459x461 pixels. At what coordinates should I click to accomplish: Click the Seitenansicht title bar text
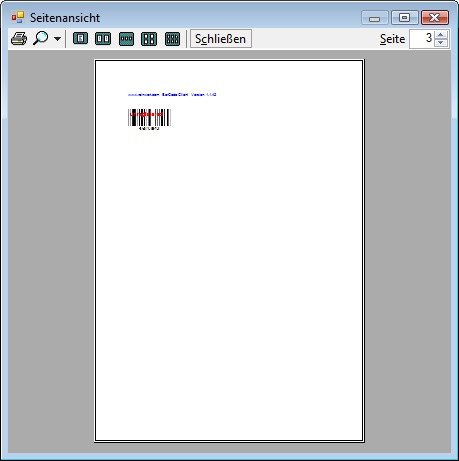pos(65,18)
